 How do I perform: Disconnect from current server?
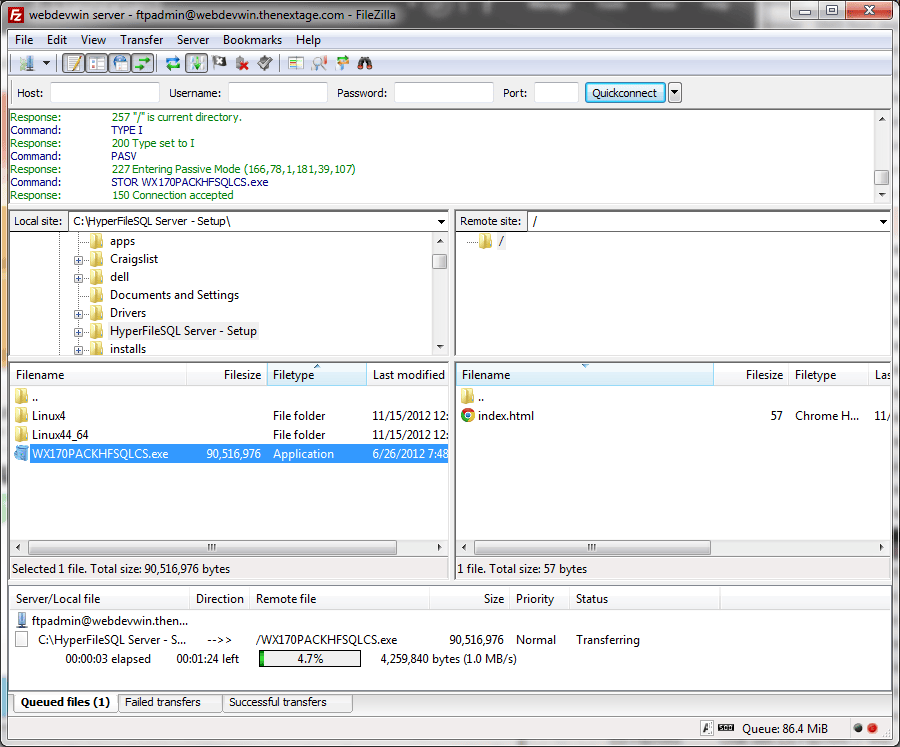pyautogui.click(x=242, y=63)
